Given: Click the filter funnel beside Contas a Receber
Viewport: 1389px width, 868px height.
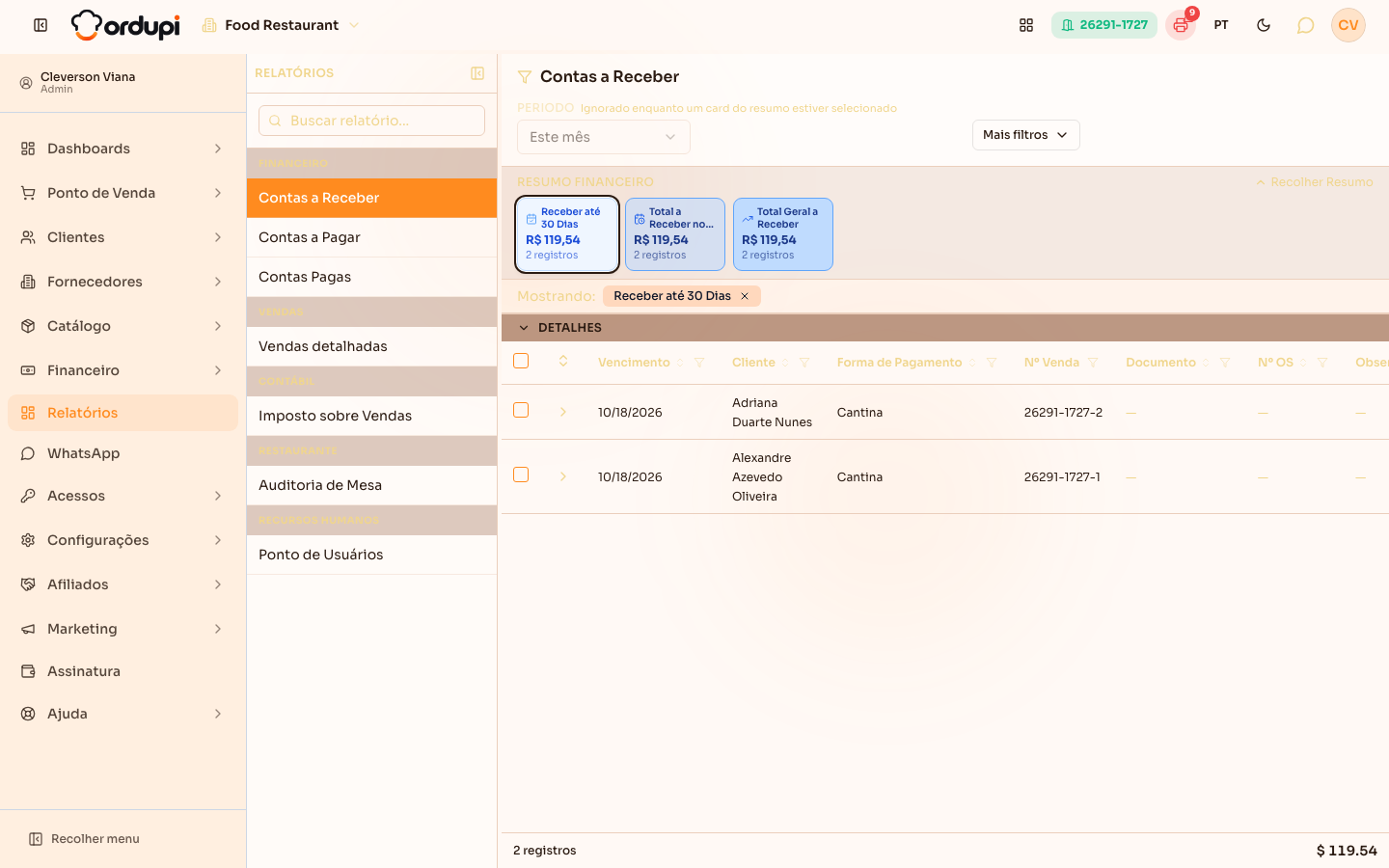Looking at the screenshot, I should pos(525,77).
